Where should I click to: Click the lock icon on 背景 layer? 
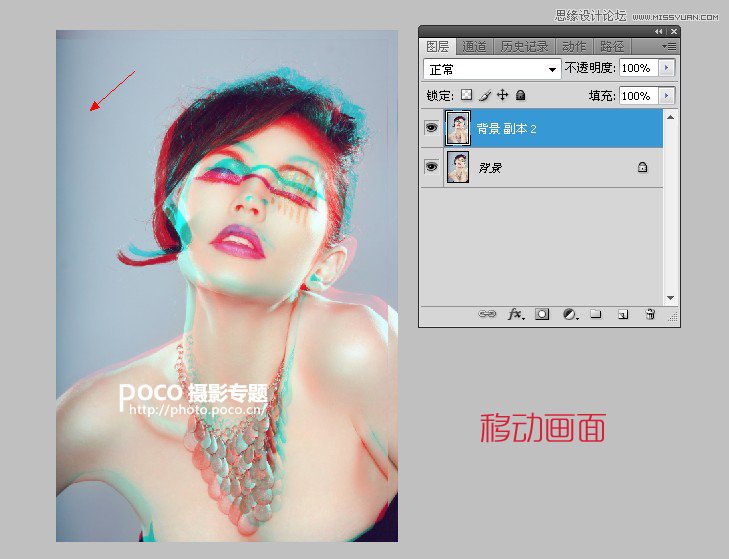(642, 167)
